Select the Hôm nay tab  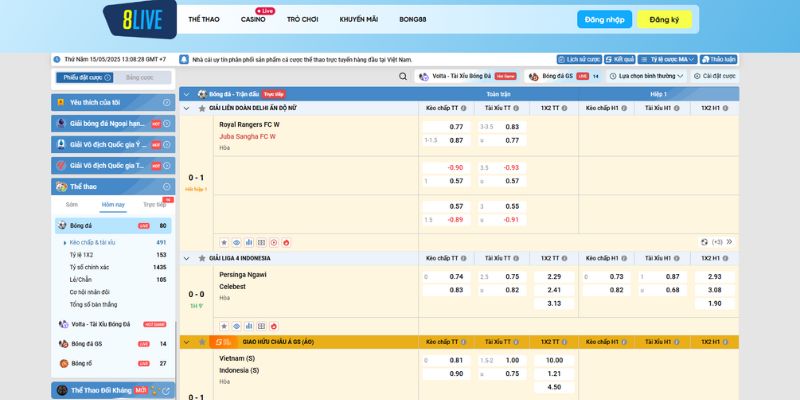click(x=113, y=205)
